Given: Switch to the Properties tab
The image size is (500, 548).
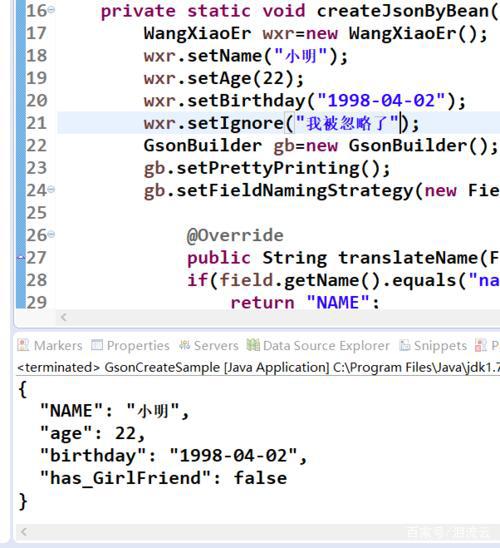Looking at the screenshot, I should 130,346.
